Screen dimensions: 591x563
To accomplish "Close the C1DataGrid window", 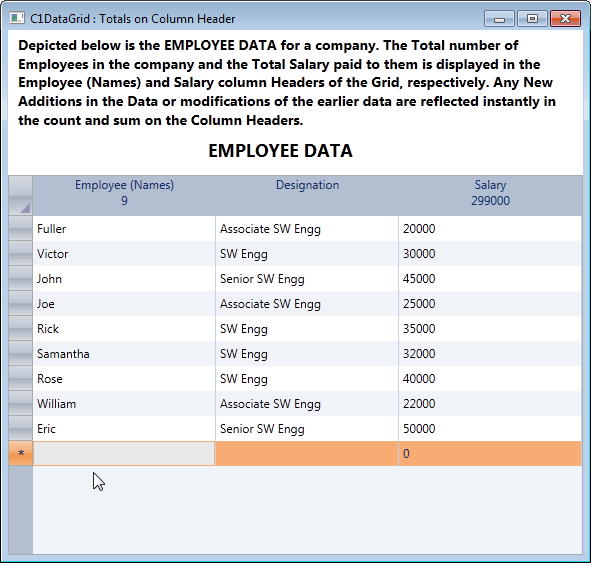I will (x=565, y=19).
